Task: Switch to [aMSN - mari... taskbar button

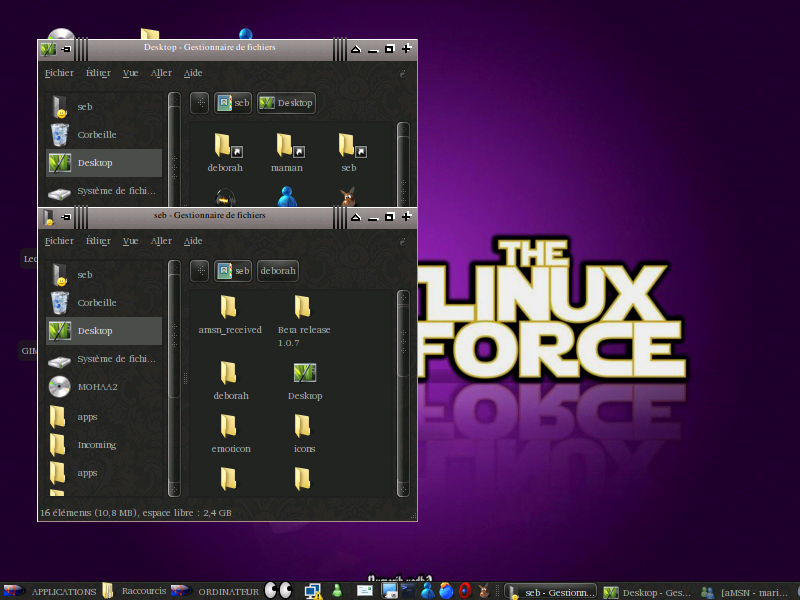Action: 745,592
